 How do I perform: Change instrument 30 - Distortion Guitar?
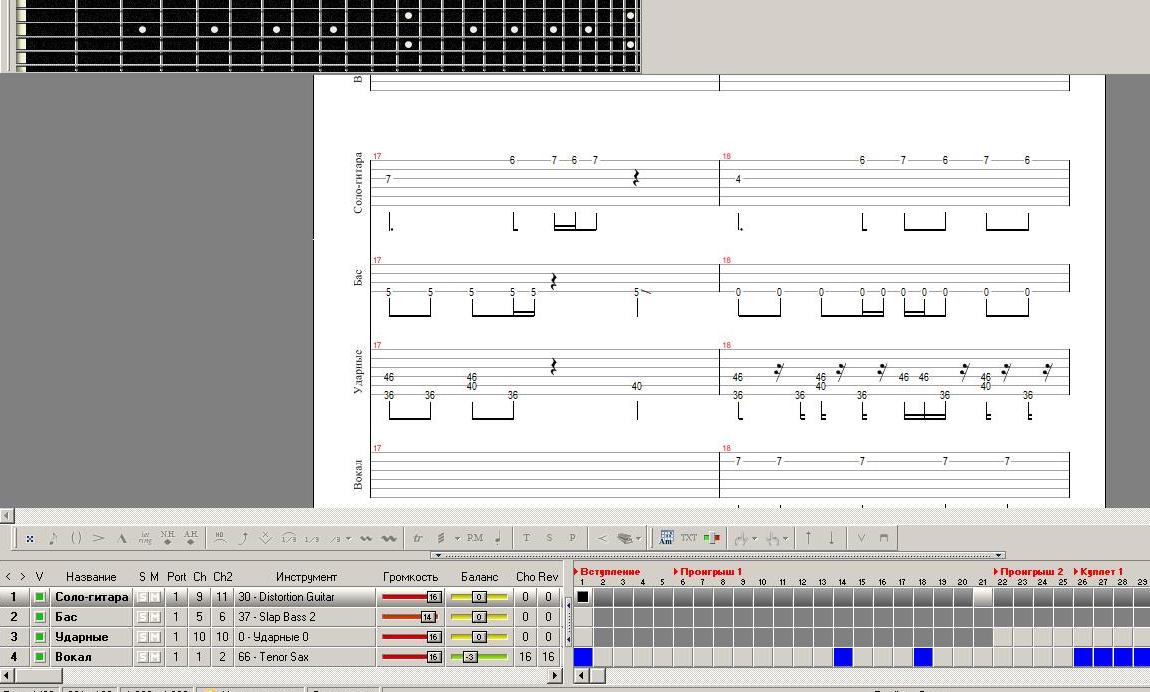(x=305, y=597)
